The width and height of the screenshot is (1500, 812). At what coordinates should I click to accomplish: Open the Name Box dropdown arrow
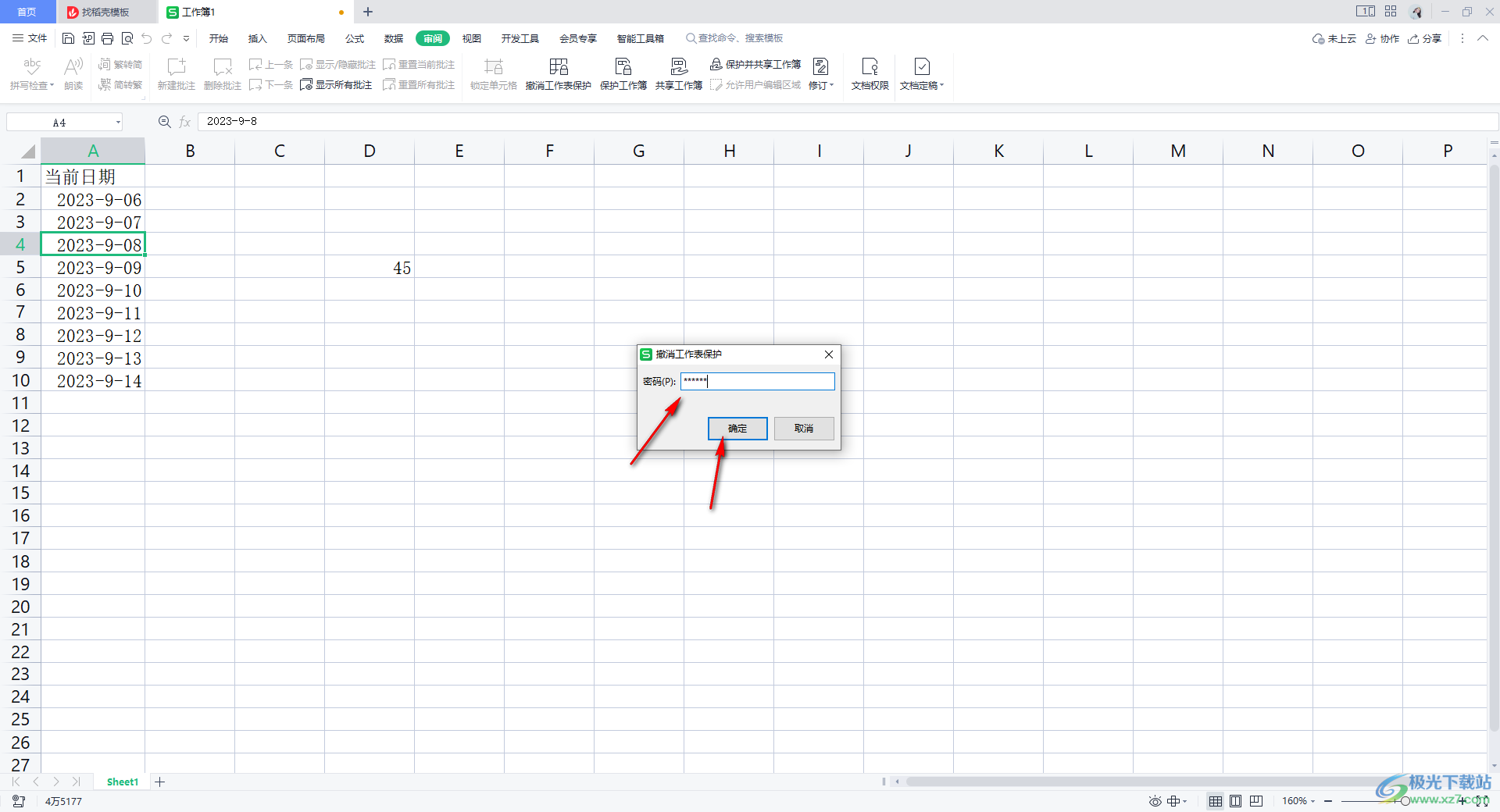[118, 122]
